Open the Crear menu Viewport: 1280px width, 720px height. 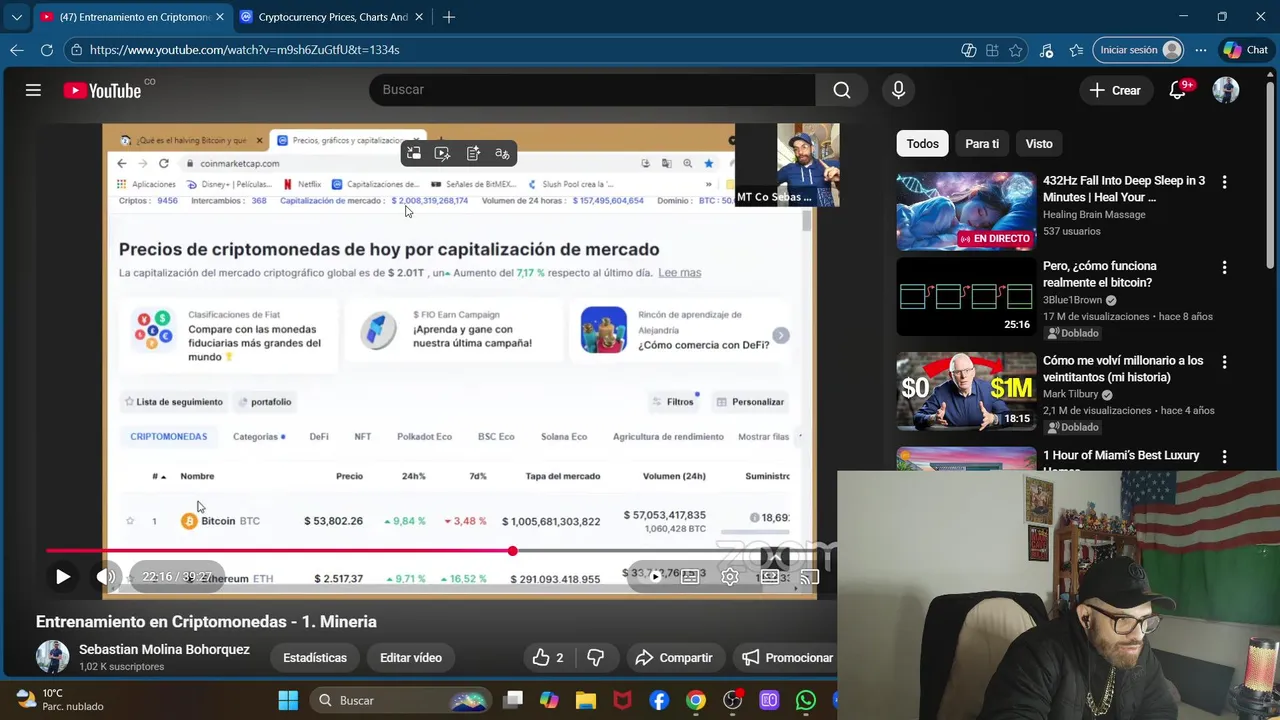(x=1115, y=90)
